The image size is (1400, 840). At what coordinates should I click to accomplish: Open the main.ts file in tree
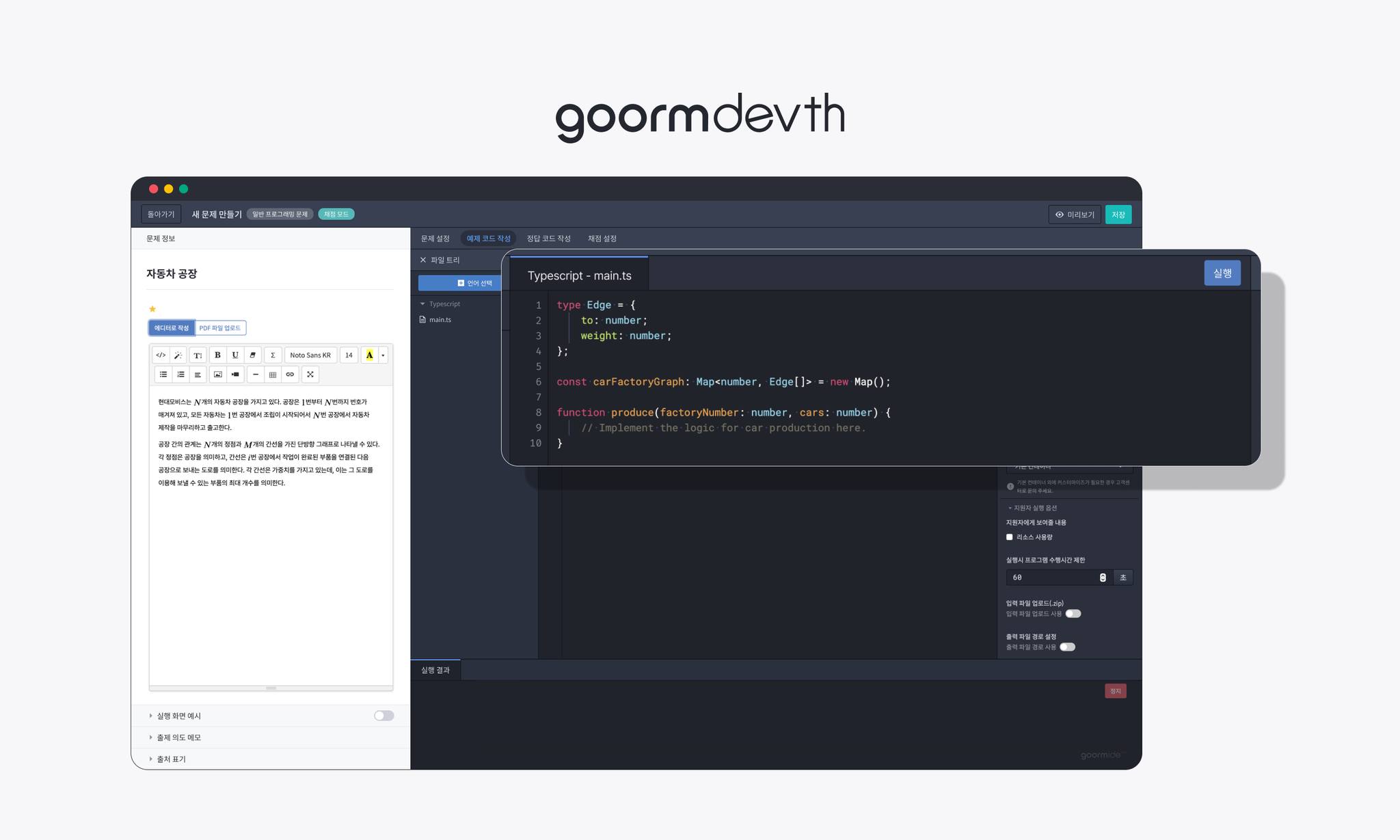(436, 320)
